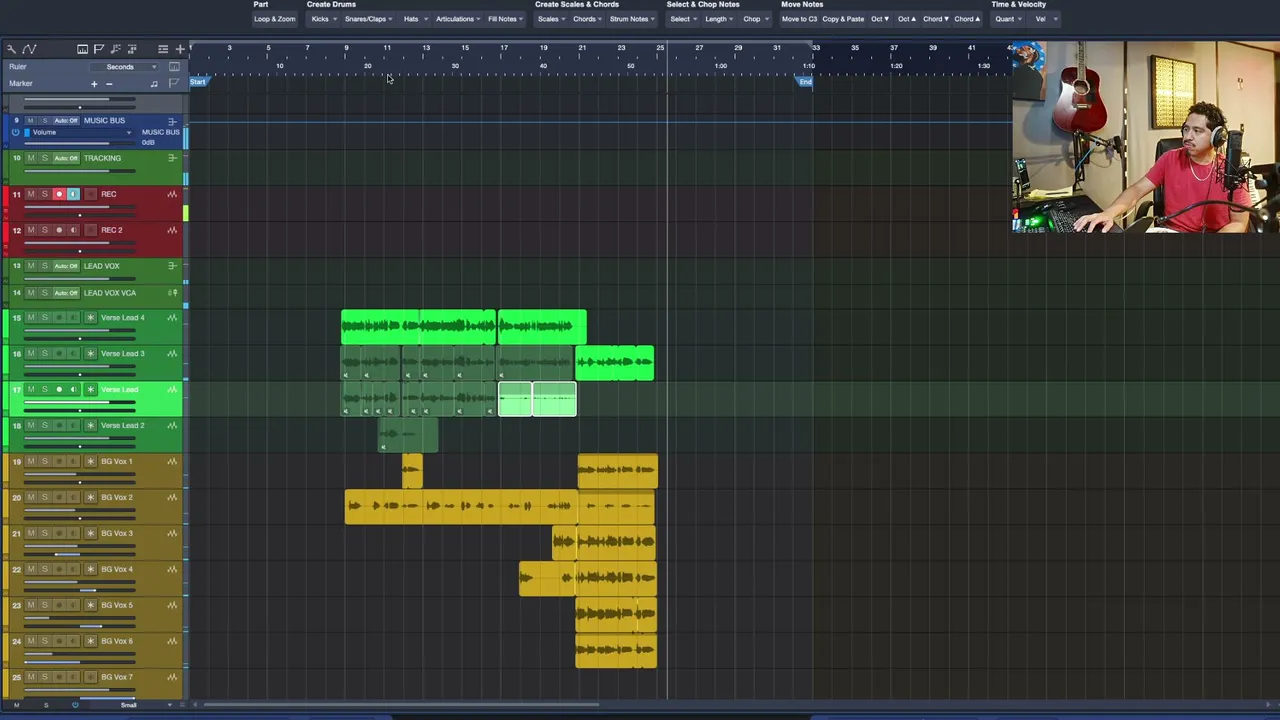
Task: Open the Vel macro menu
Action: 1042,19
